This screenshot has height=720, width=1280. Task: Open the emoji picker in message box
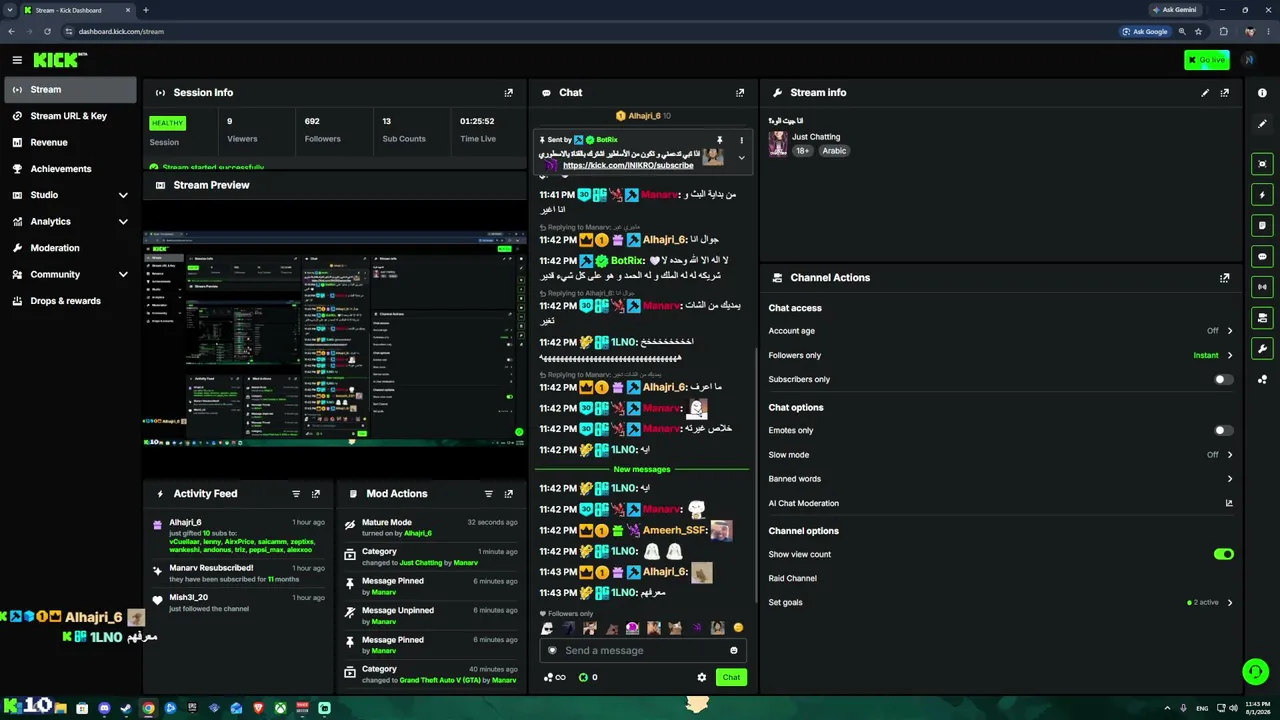point(734,651)
